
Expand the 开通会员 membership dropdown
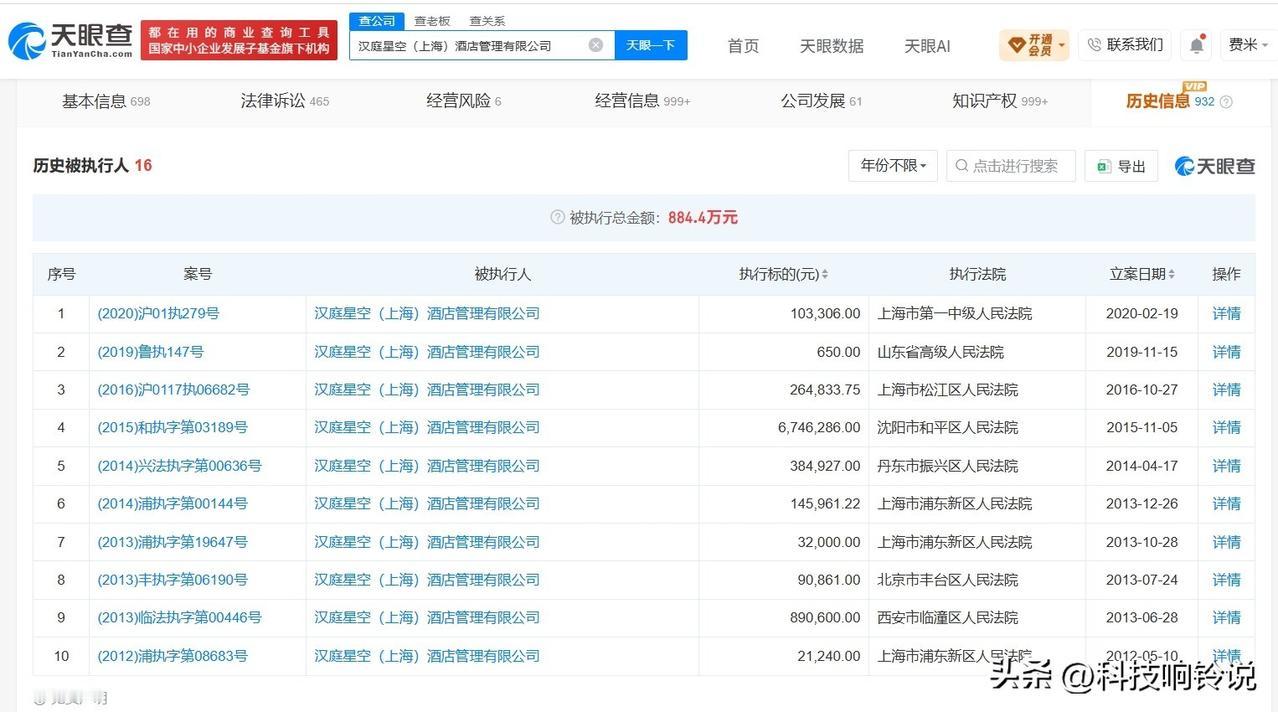(1034, 45)
